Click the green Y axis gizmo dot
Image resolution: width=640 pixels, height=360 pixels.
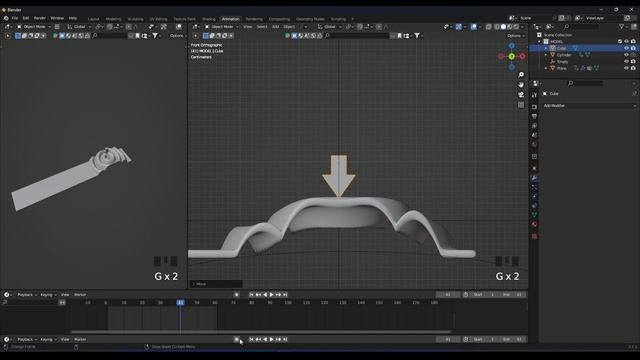coord(511,56)
